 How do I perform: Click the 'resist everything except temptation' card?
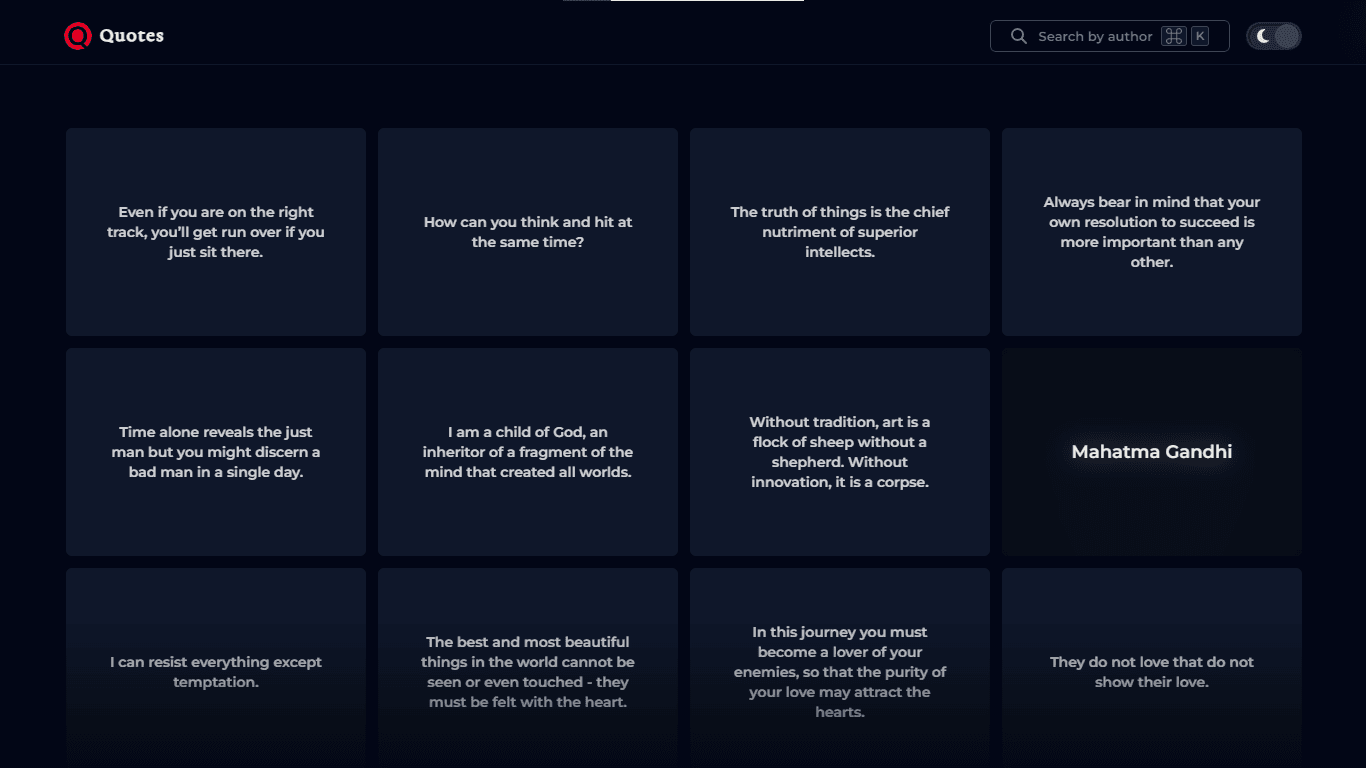click(x=216, y=672)
